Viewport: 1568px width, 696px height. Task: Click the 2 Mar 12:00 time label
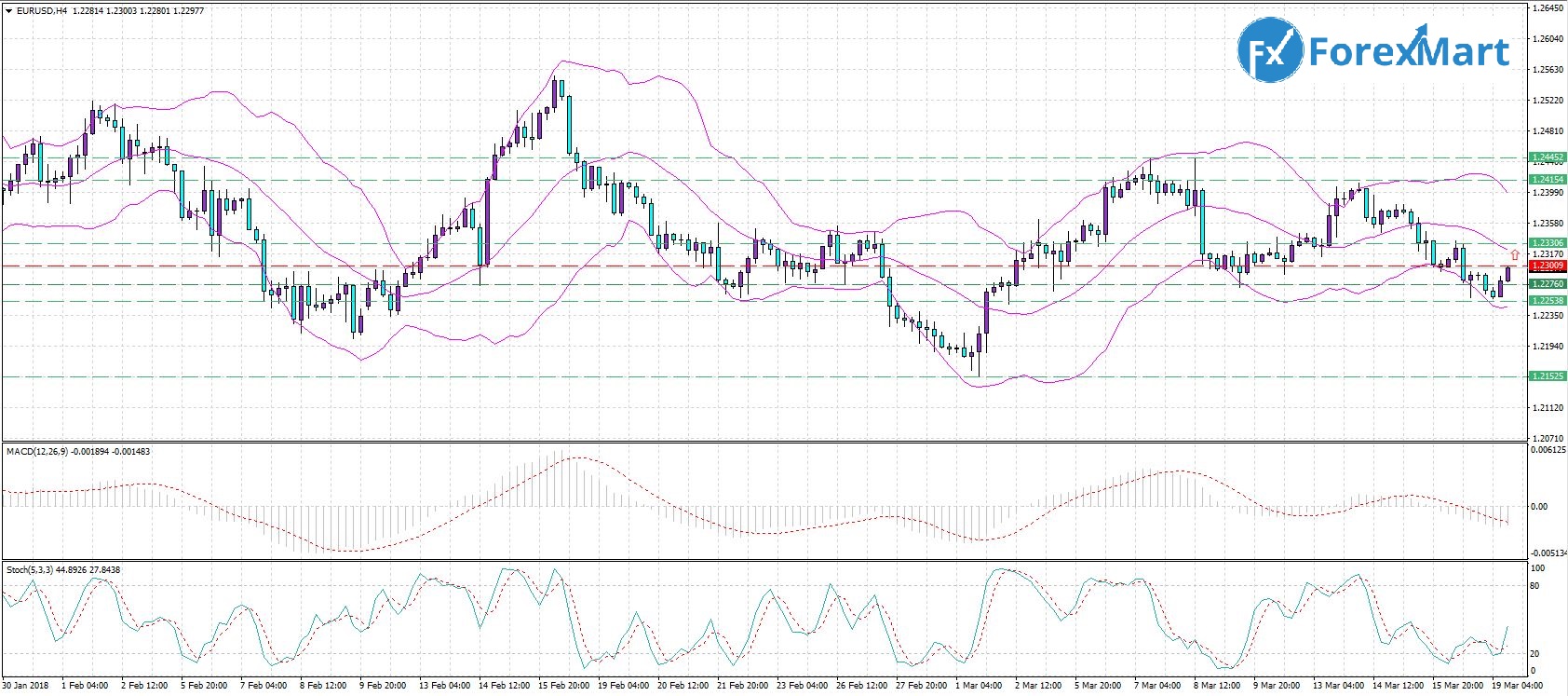[x=1038, y=686]
